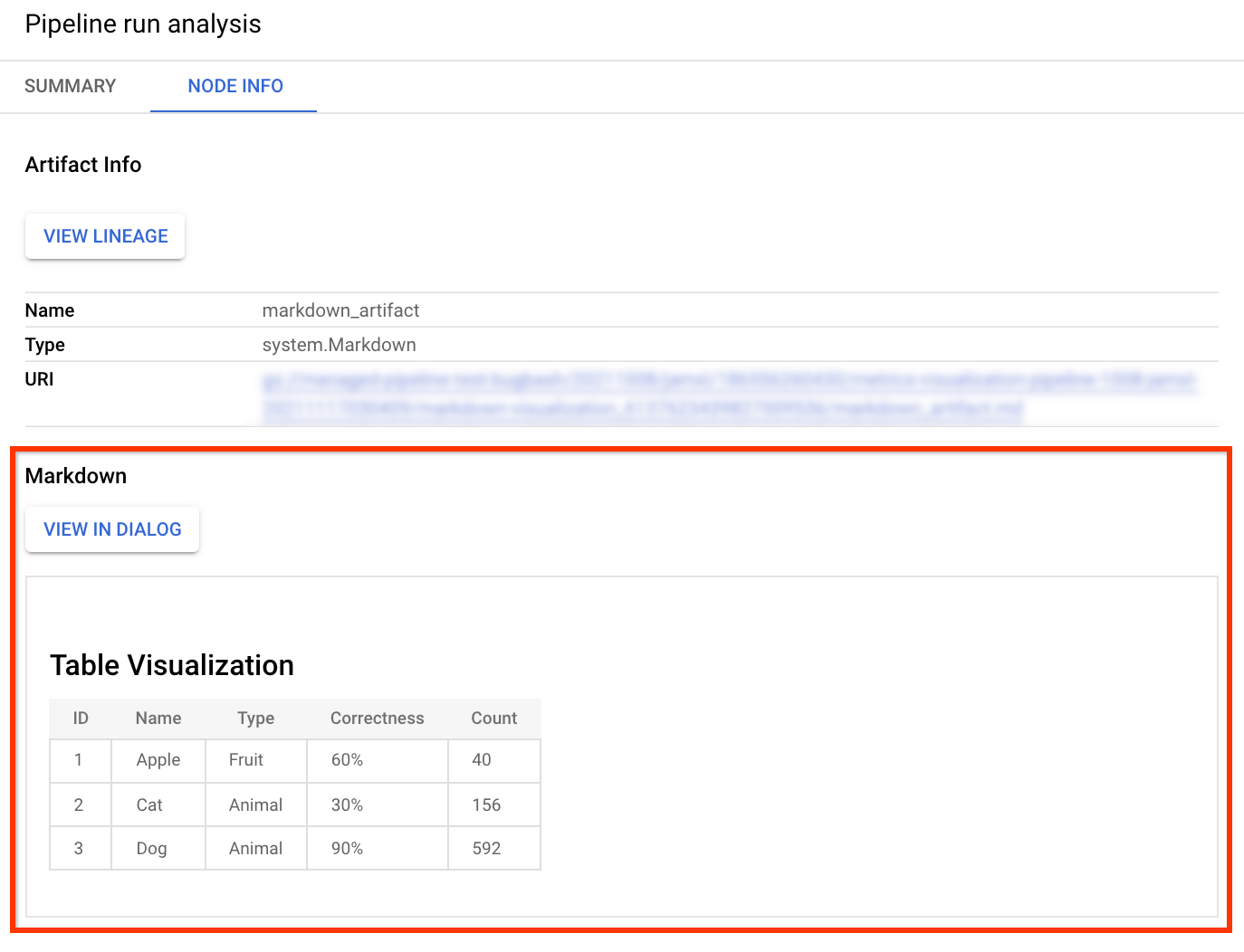Image resolution: width=1244 pixels, height=952 pixels.
Task: Select the Node Info tab
Action: (x=235, y=86)
